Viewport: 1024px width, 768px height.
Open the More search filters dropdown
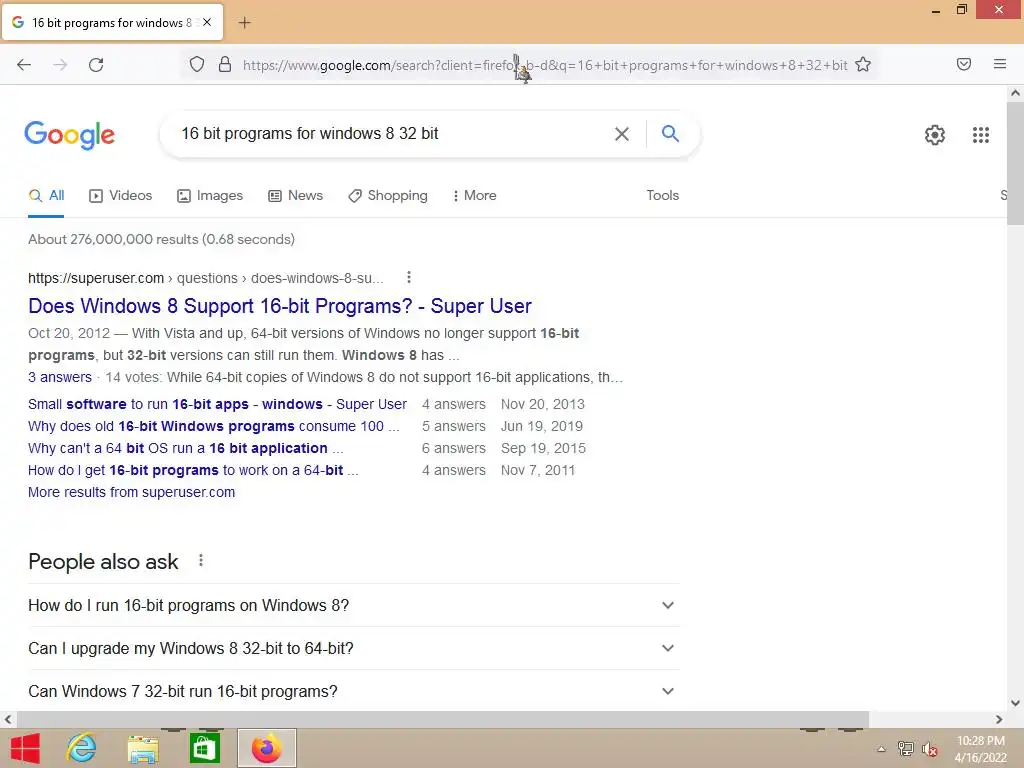475,195
